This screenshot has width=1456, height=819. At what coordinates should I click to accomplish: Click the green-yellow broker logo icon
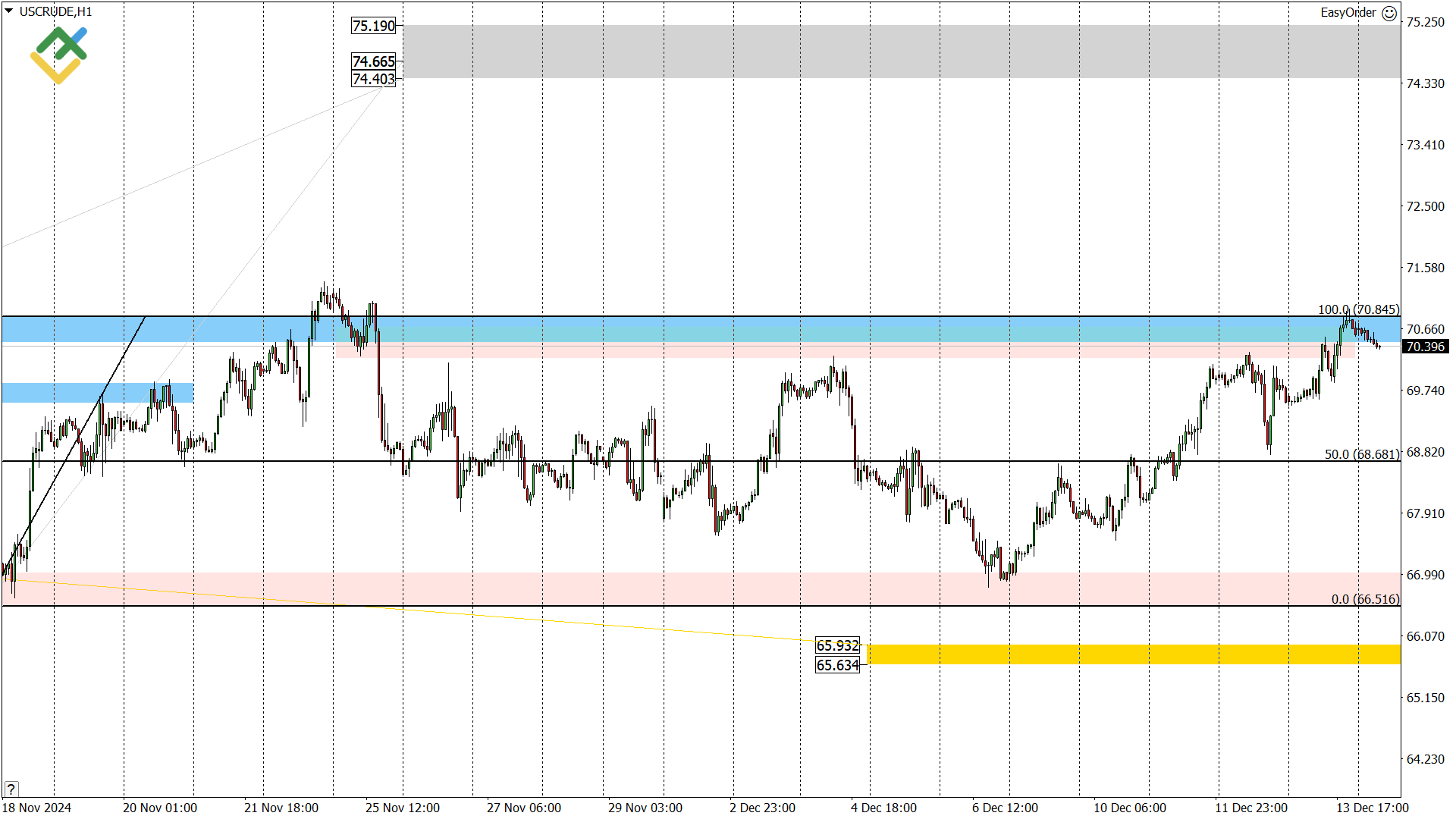[x=58, y=55]
